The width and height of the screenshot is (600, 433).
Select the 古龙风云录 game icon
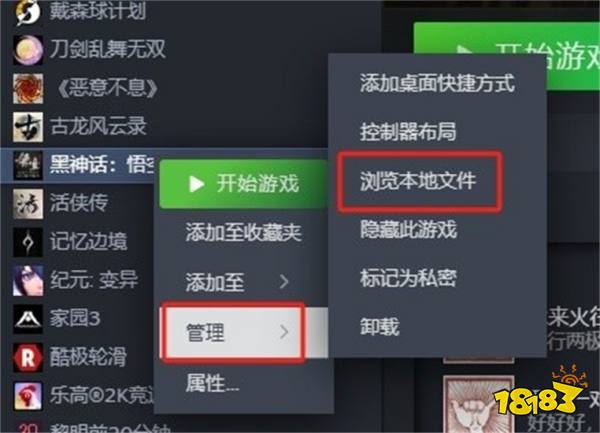(x=28, y=127)
